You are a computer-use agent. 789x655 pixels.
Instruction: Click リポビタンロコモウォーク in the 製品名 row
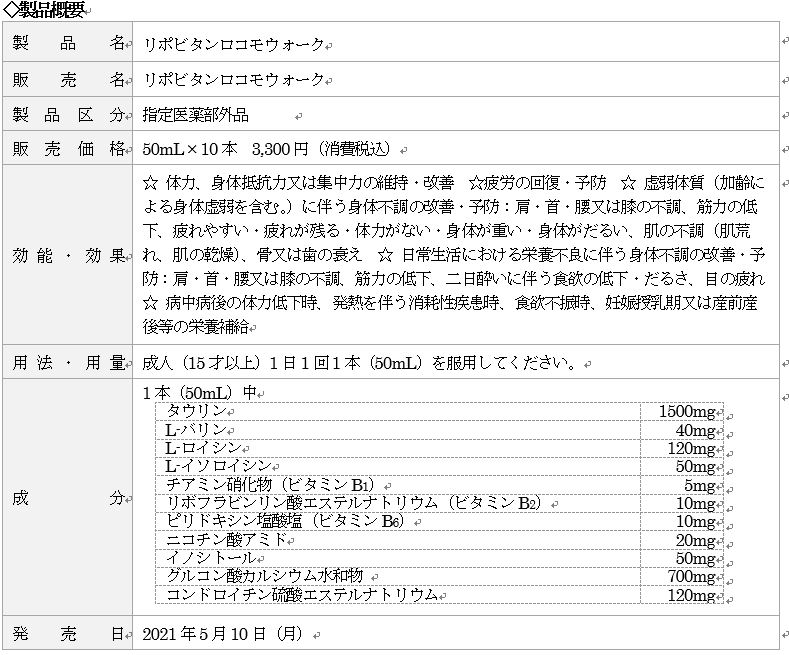click(233, 45)
